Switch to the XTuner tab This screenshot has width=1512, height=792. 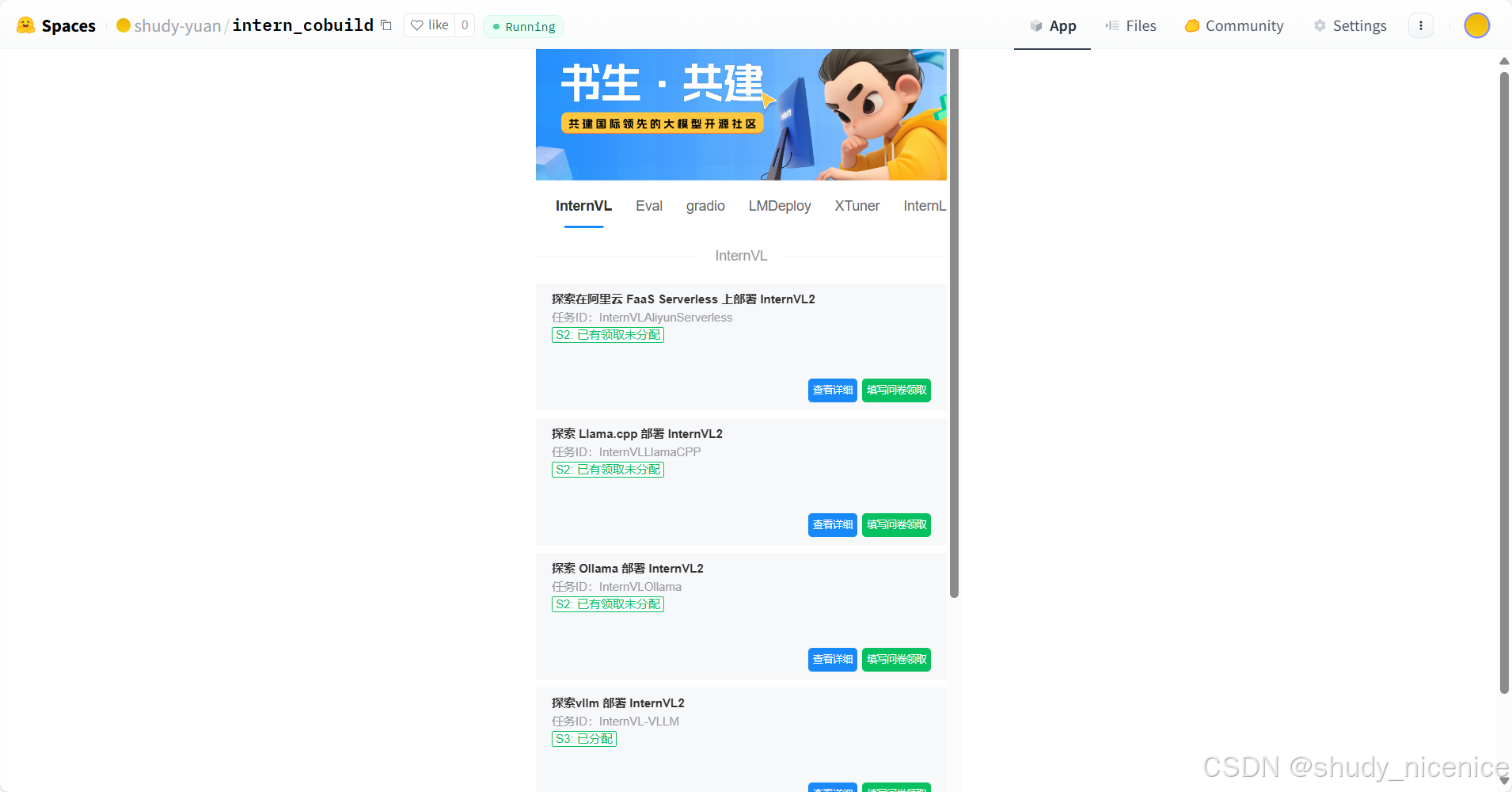[857, 206]
